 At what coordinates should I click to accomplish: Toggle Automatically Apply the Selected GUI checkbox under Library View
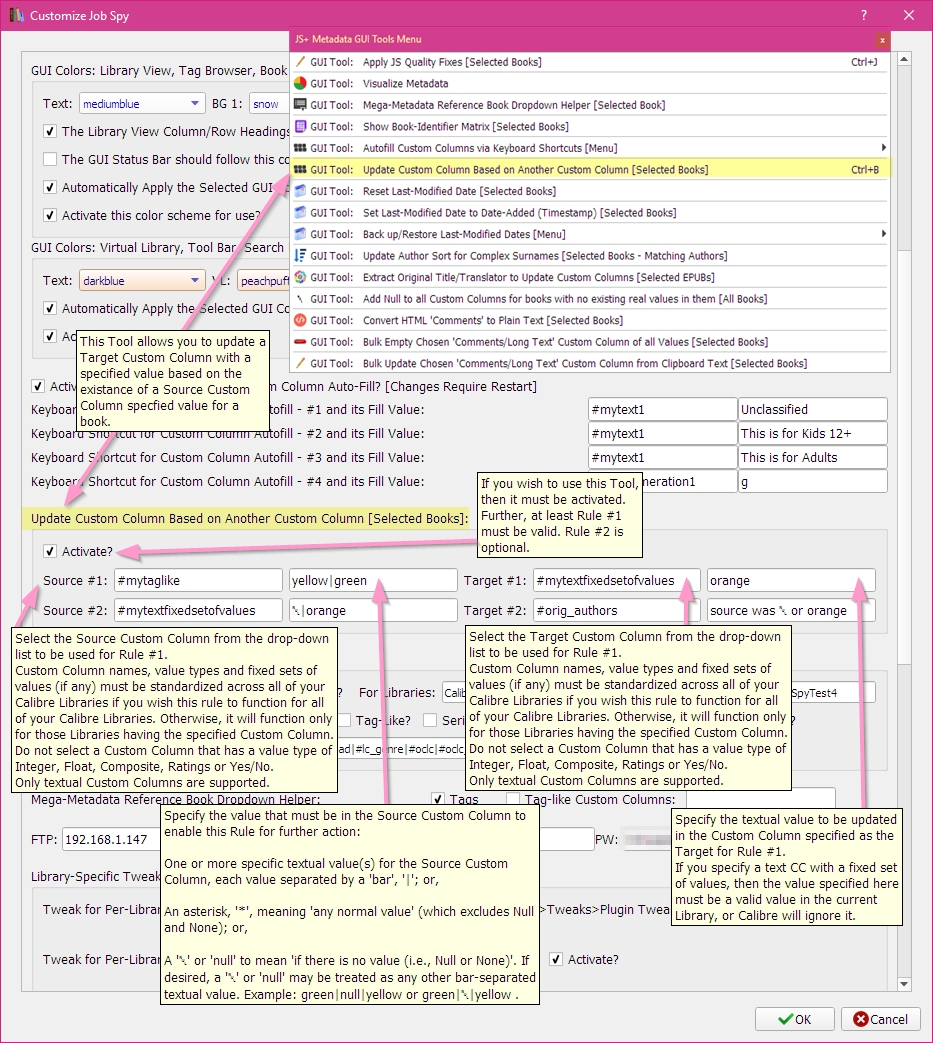point(49,187)
